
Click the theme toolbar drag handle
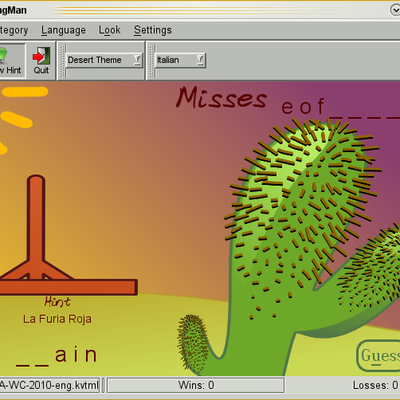(62, 61)
